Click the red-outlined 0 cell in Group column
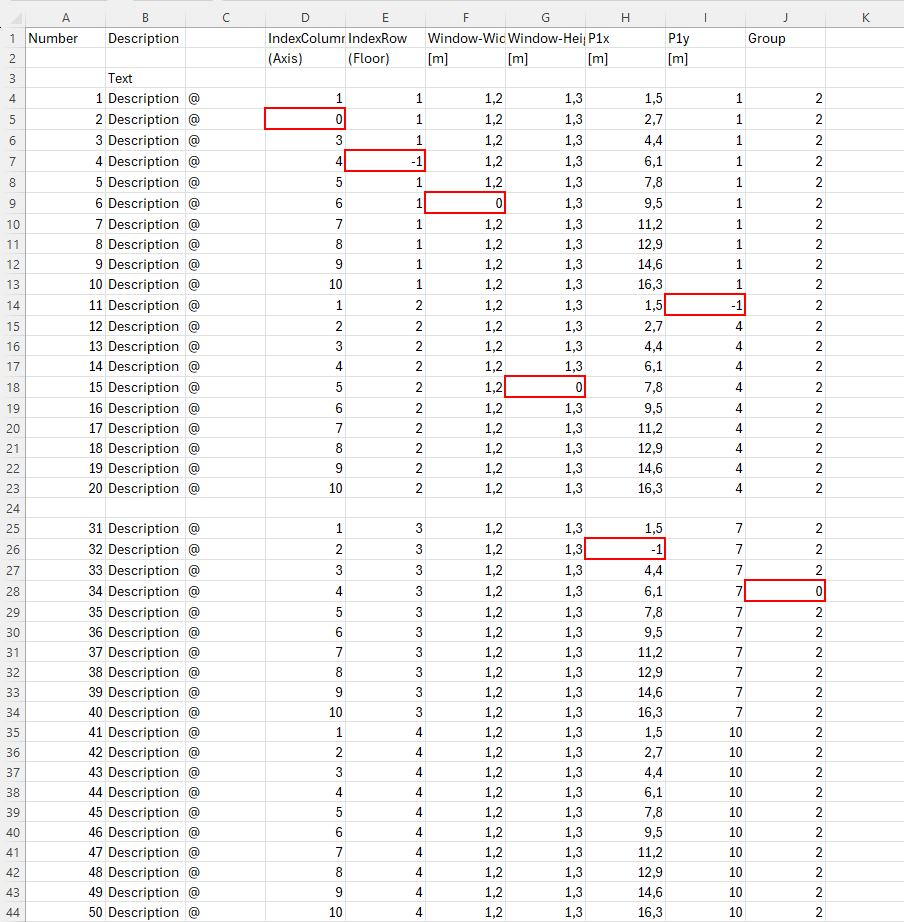Viewport: 904px width, 922px height. (x=785, y=591)
